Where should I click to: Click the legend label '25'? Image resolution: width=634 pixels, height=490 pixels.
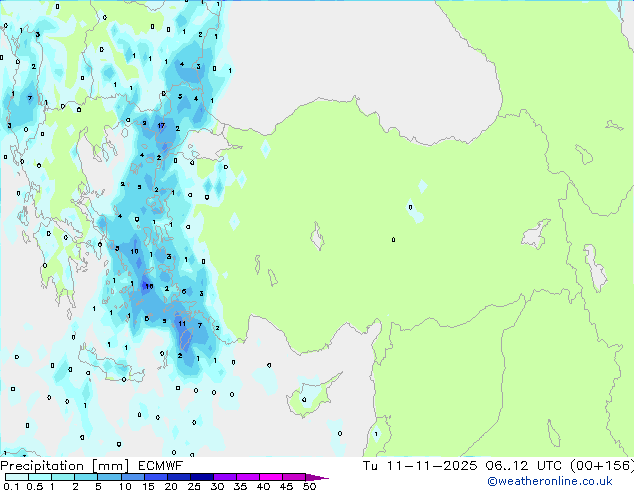point(194,486)
